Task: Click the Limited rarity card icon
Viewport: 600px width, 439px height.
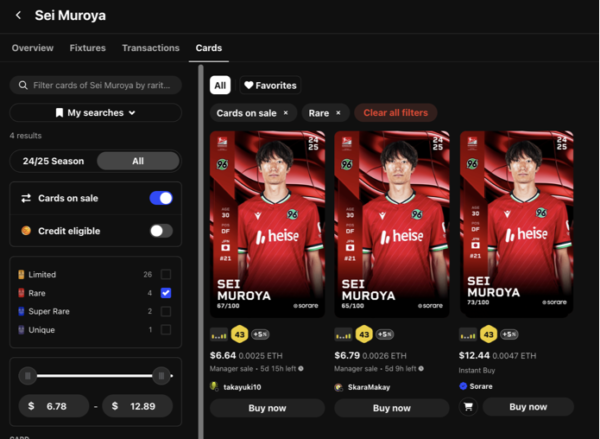Action: [x=21, y=274]
